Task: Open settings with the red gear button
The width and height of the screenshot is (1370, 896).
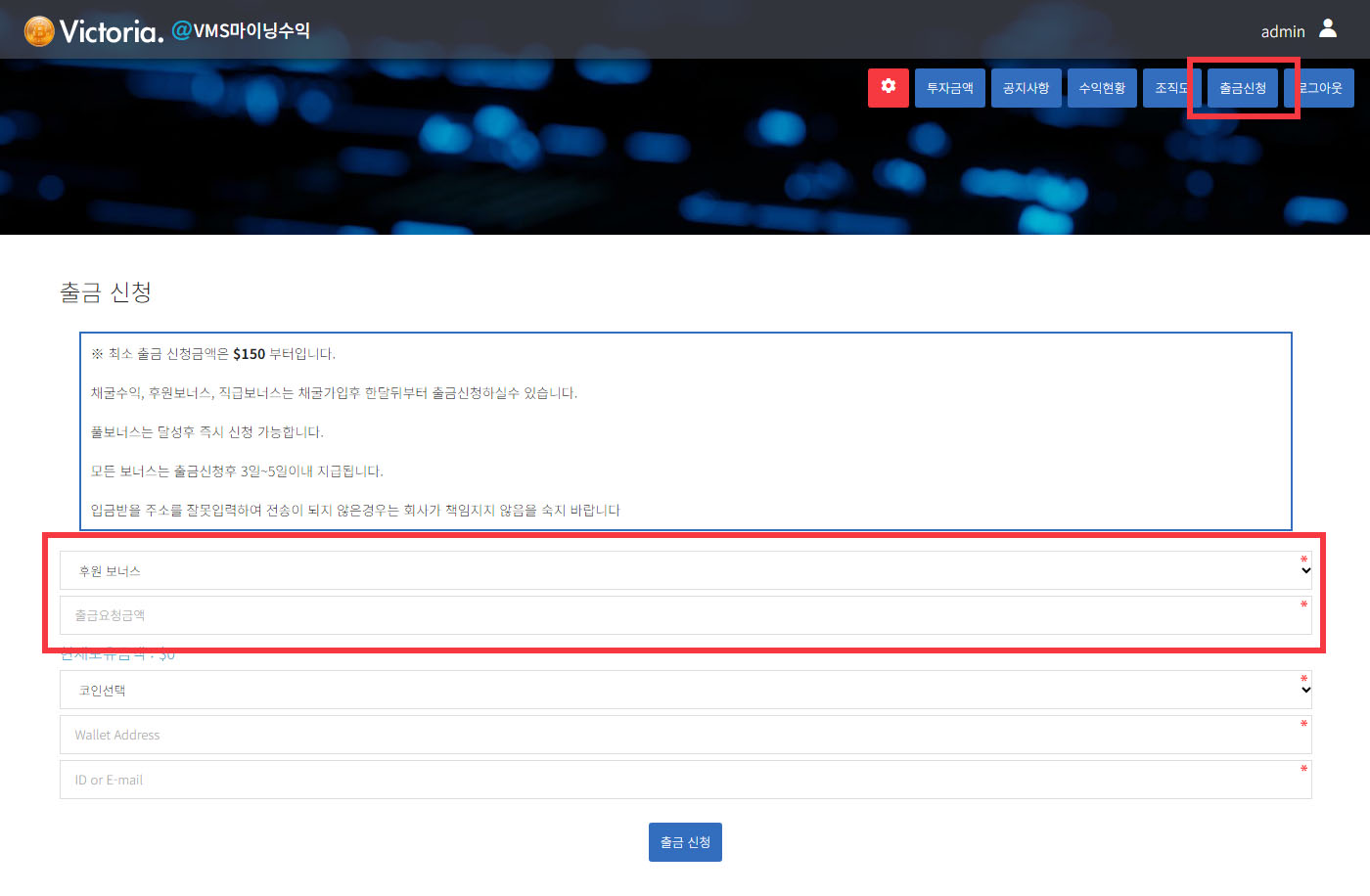Action: click(889, 87)
